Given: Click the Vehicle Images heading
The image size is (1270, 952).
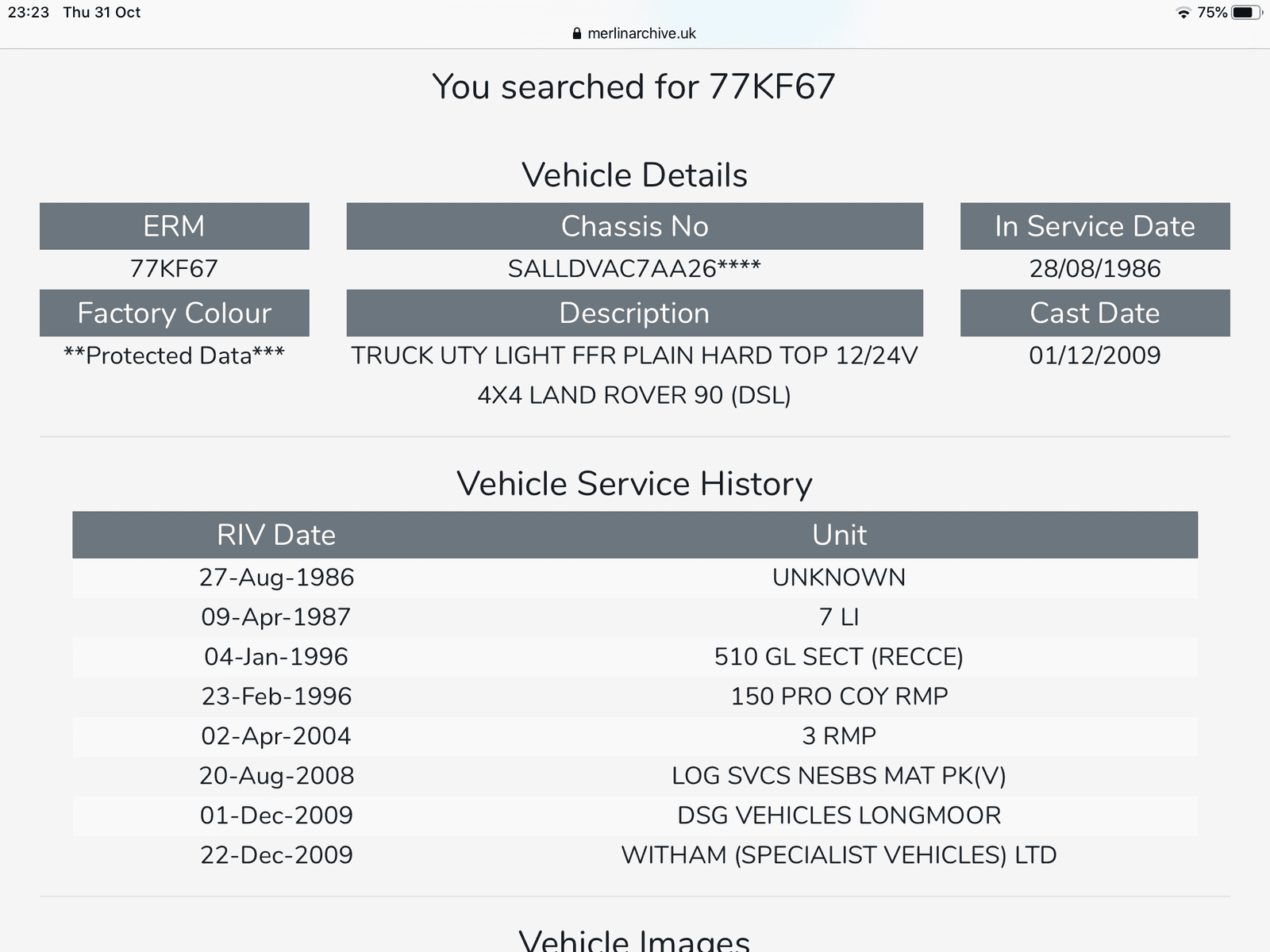Looking at the screenshot, I should coord(634,941).
